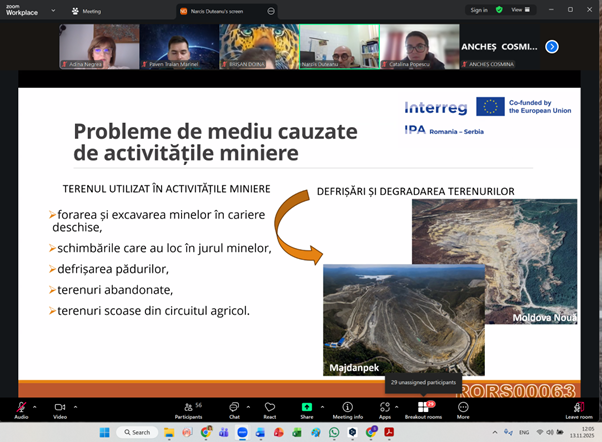Show next participants with the blue arrow

coord(551,46)
